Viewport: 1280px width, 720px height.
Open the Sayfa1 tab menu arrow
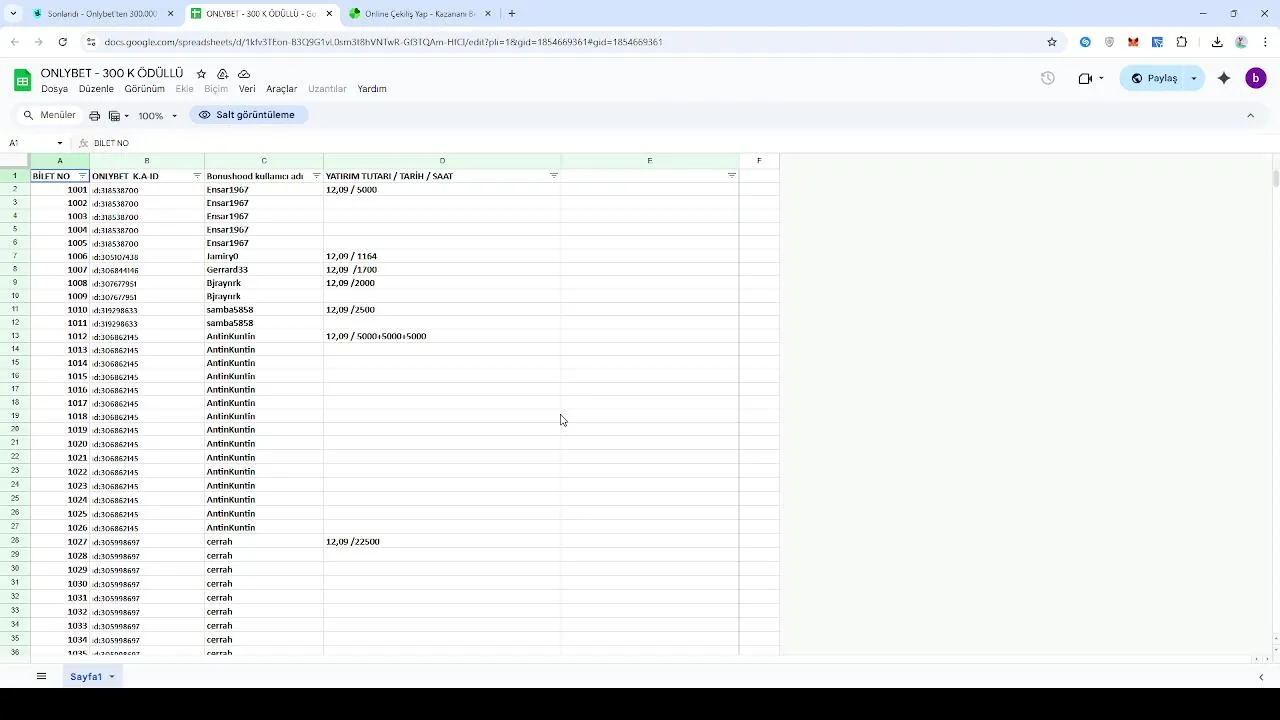(112, 677)
